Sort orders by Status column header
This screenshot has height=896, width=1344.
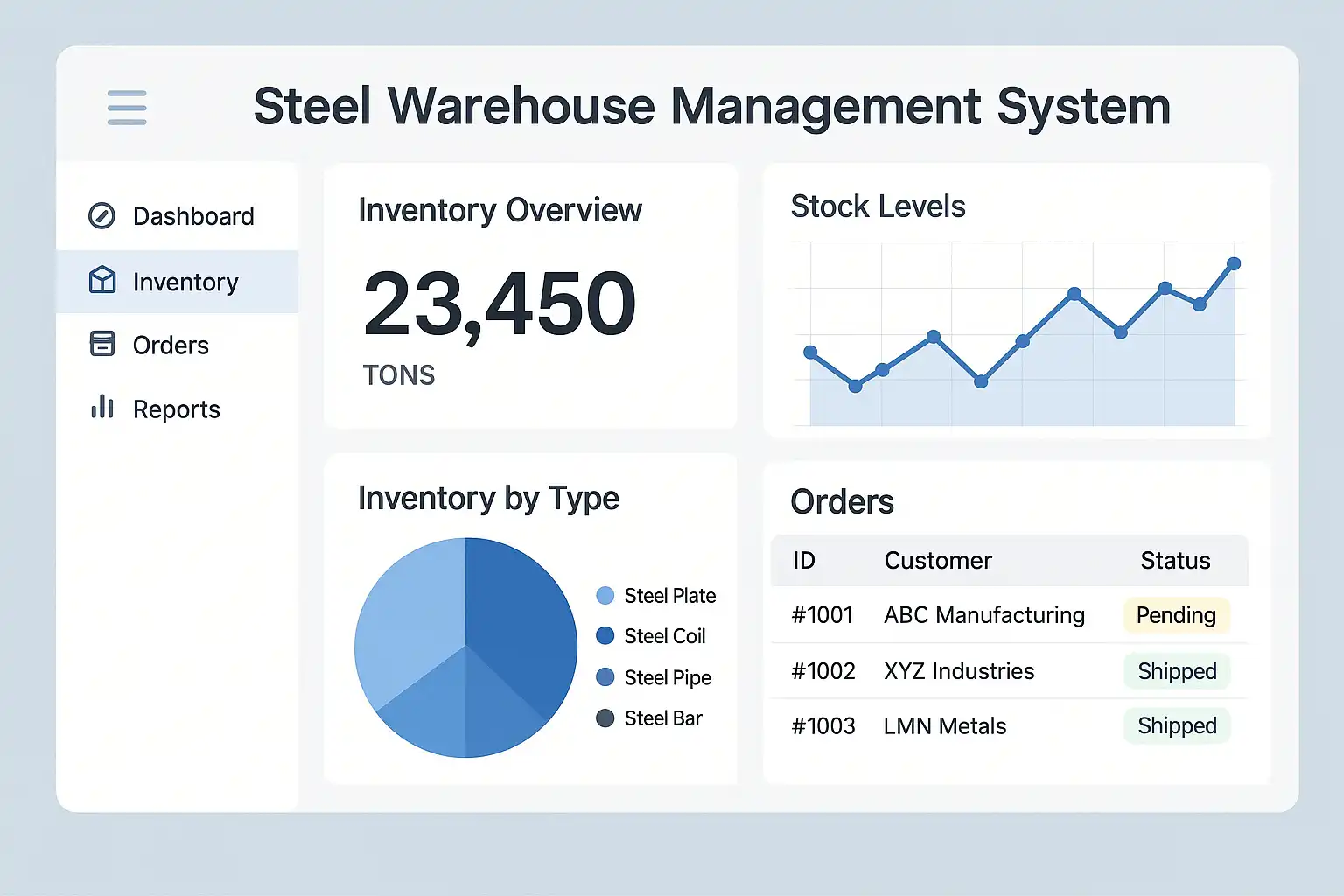1175,561
